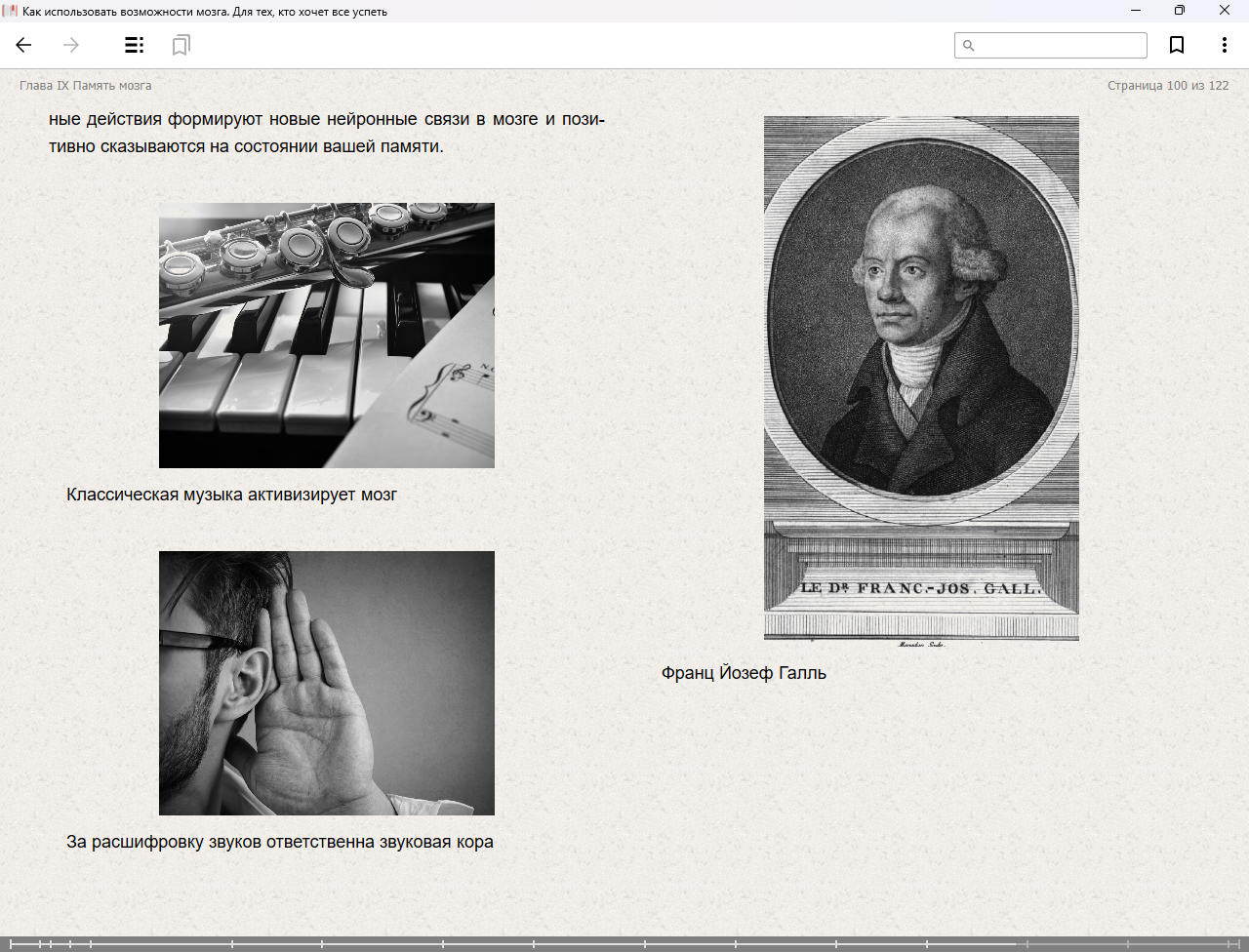Show the saved bookmarks panel
1249x952 pixels.
click(x=181, y=45)
